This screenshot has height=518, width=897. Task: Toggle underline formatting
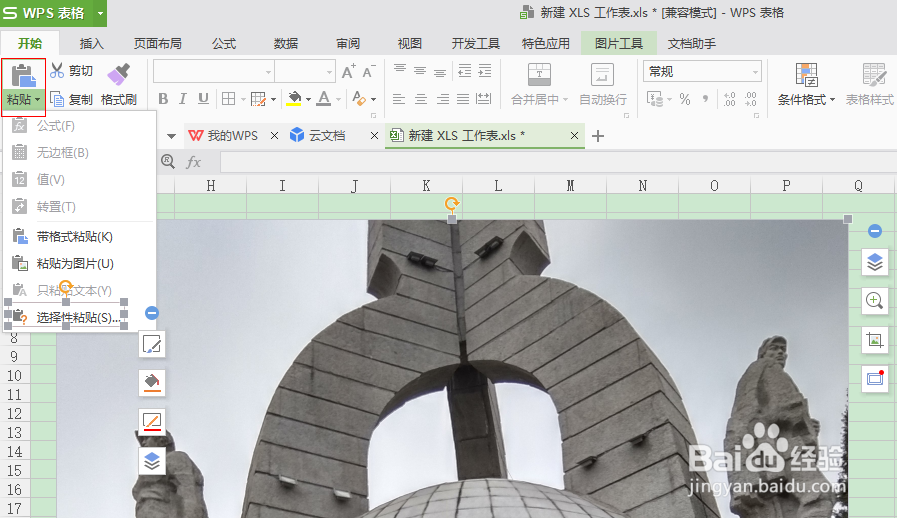pos(203,99)
